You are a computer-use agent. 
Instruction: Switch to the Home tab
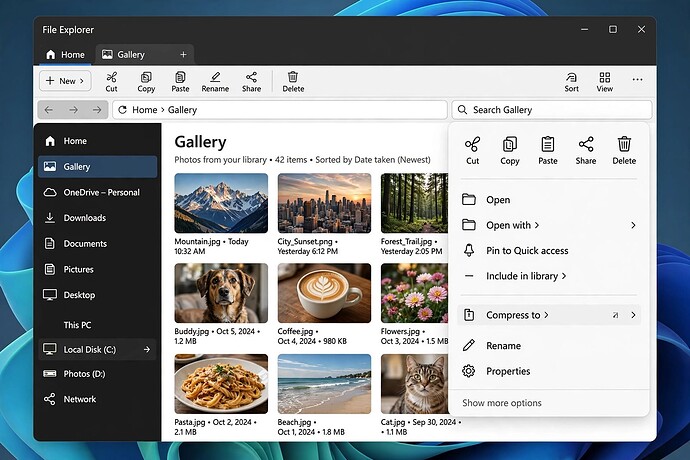click(65, 55)
